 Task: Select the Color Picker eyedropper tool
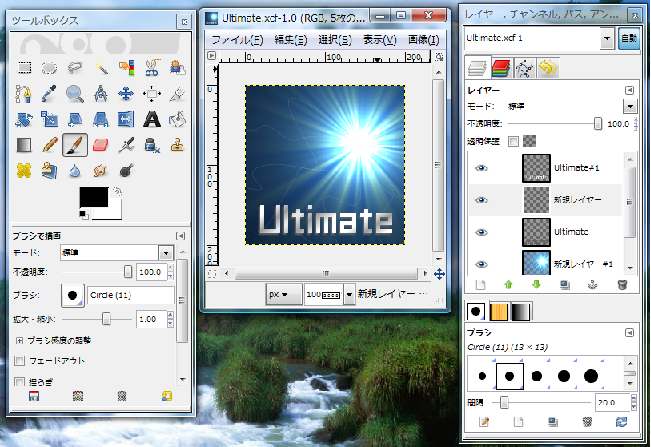(50, 94)
